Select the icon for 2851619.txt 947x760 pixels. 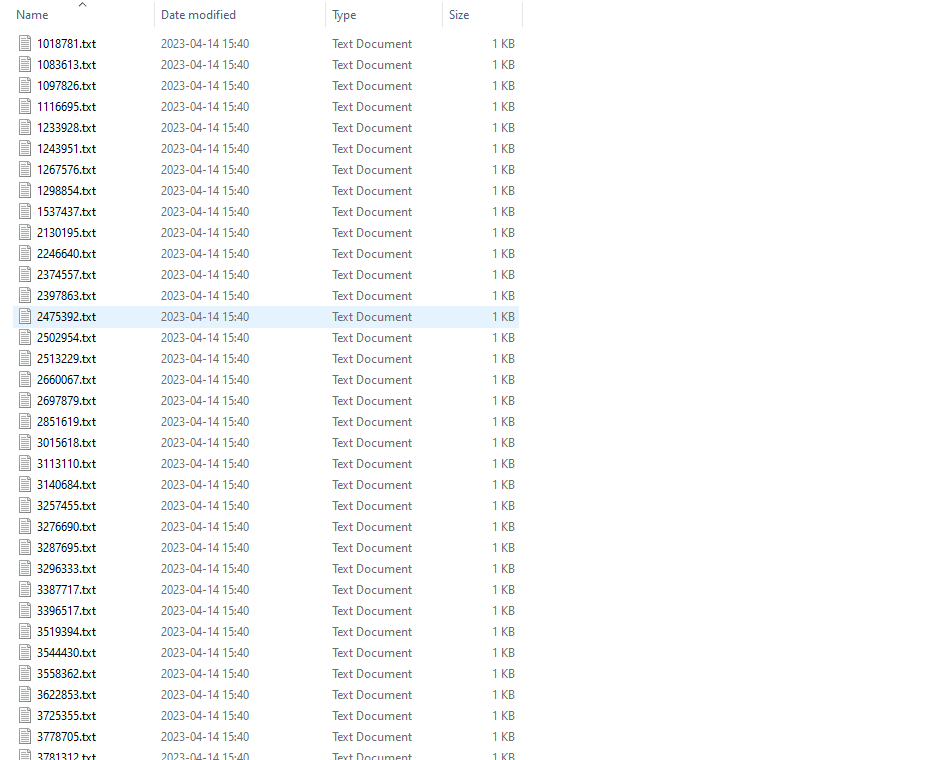coord(26,422)
